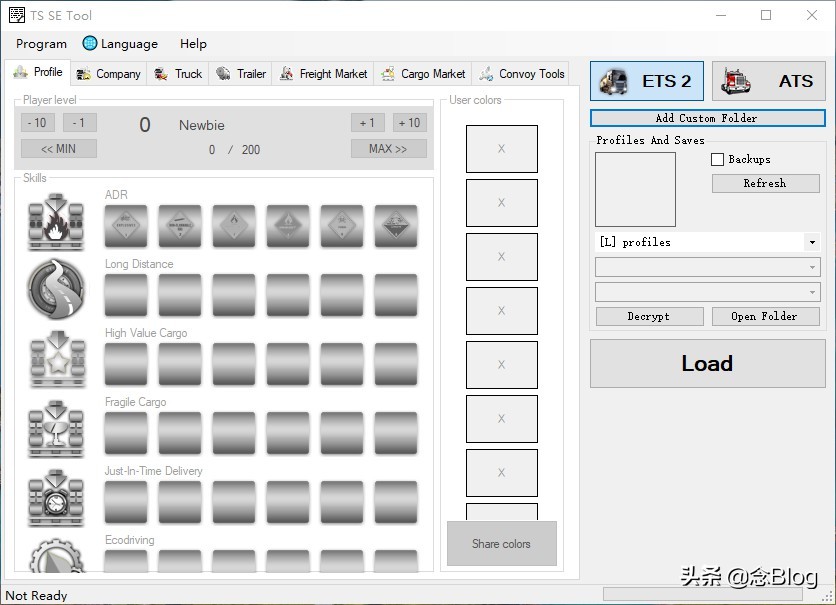
Task: Click the ADR skill hazard icon
Action: (56, 222)
